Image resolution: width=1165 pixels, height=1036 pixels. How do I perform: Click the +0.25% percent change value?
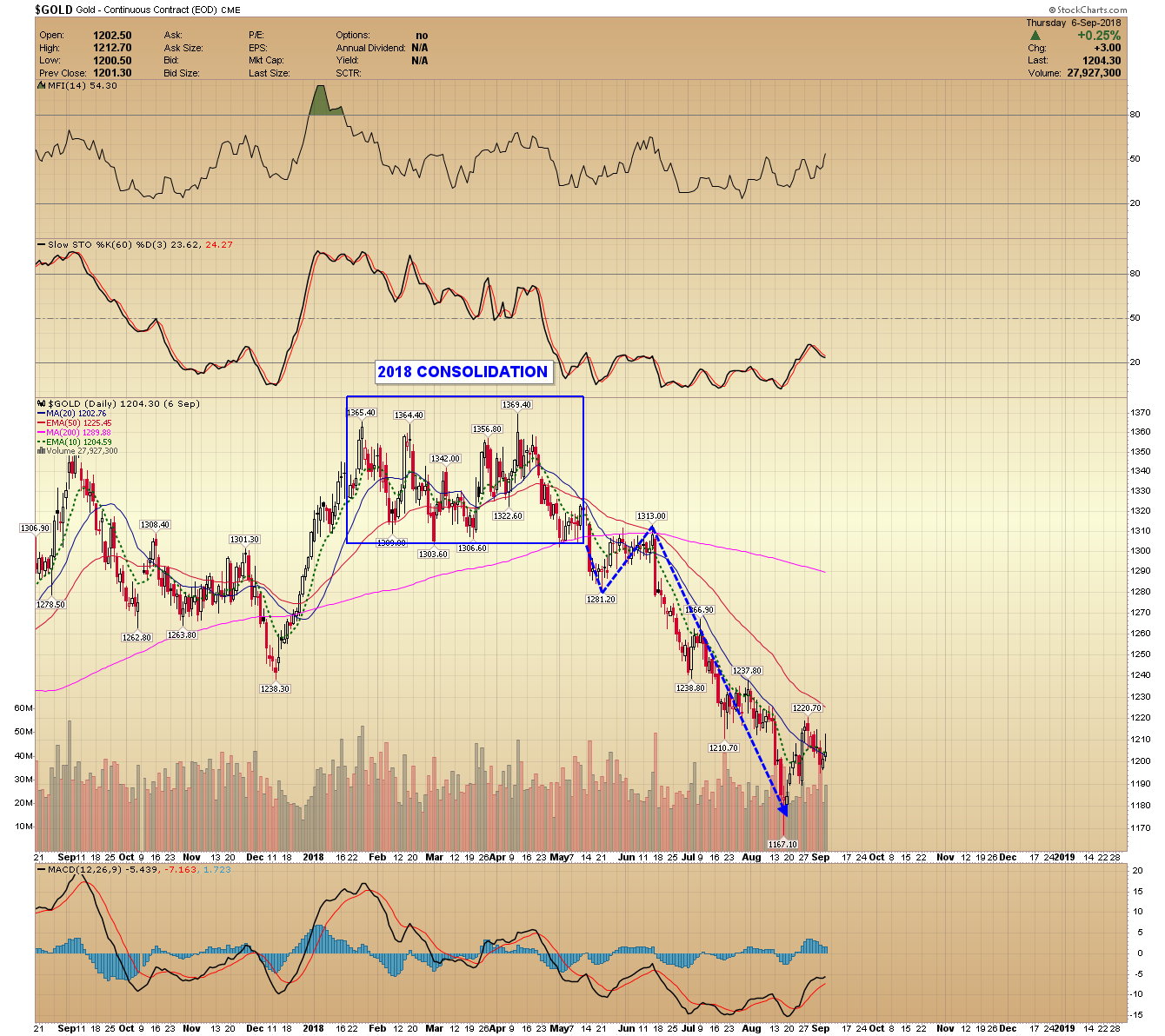[1099, 36]
